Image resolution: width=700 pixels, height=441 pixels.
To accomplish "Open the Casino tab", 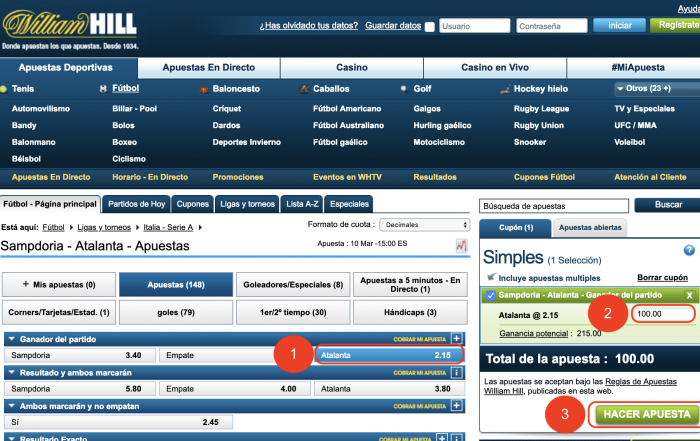I will (352, 68).
